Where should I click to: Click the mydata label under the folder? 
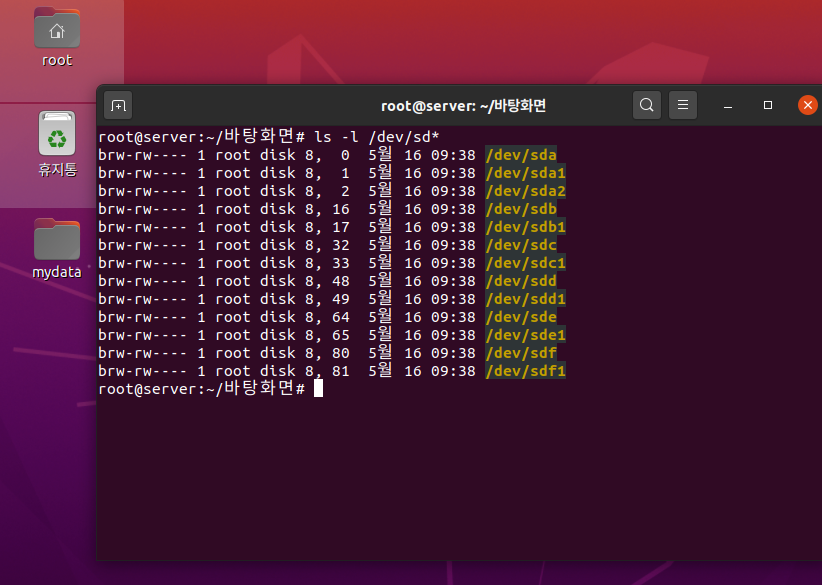point(57,272)
